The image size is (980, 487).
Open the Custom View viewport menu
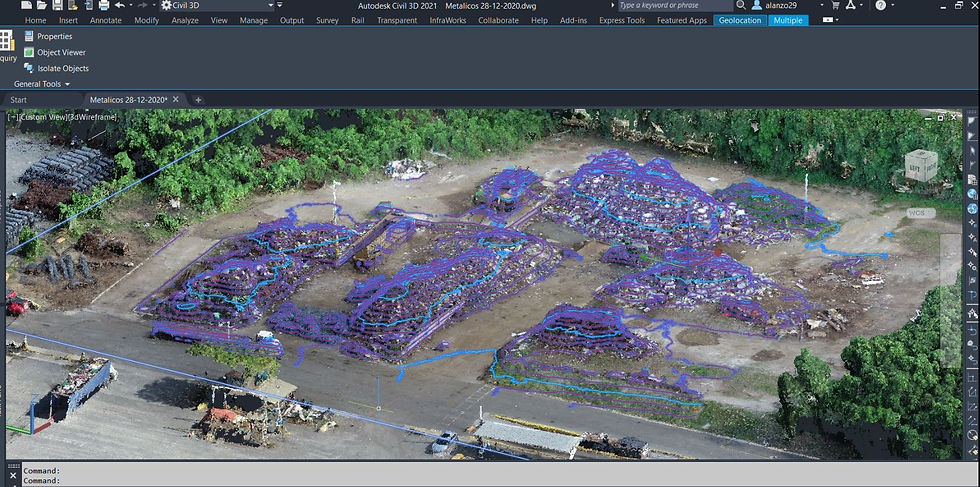(x=42, y=117)
